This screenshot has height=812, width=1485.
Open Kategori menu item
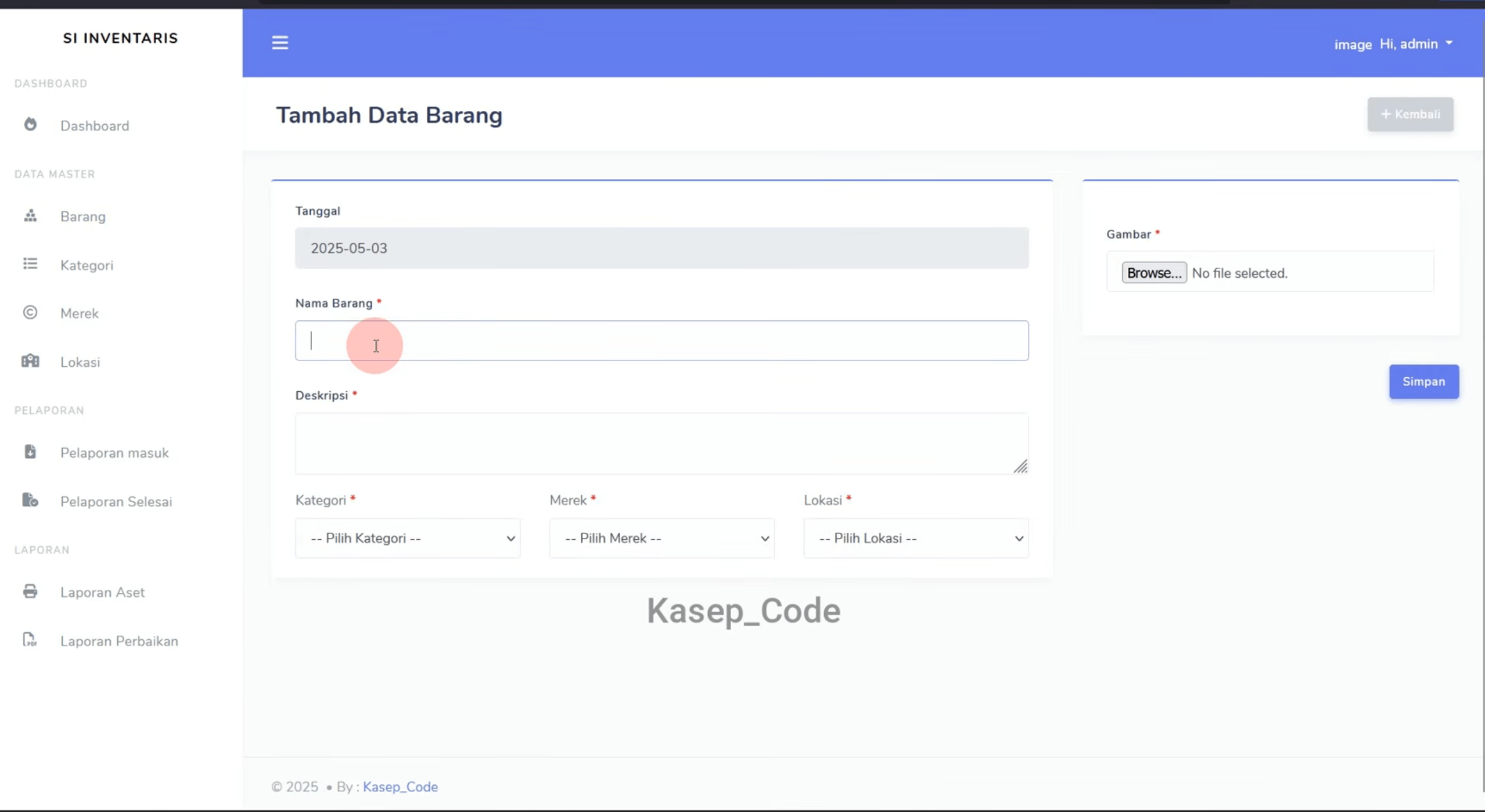point(87,265)
